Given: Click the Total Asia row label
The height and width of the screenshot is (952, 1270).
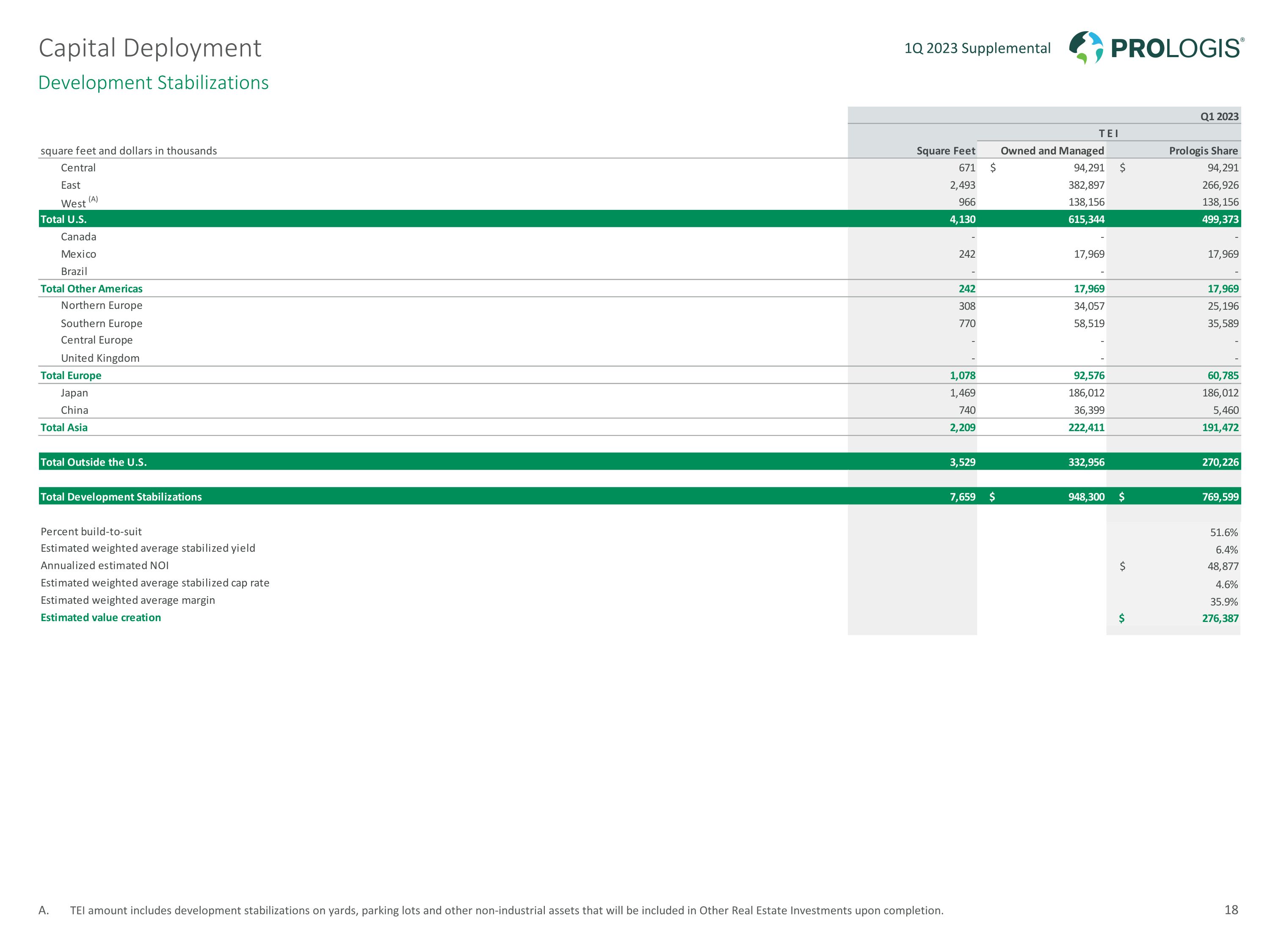Looking at the screenshot, I should pyautogui.click(x=64, y=427).
